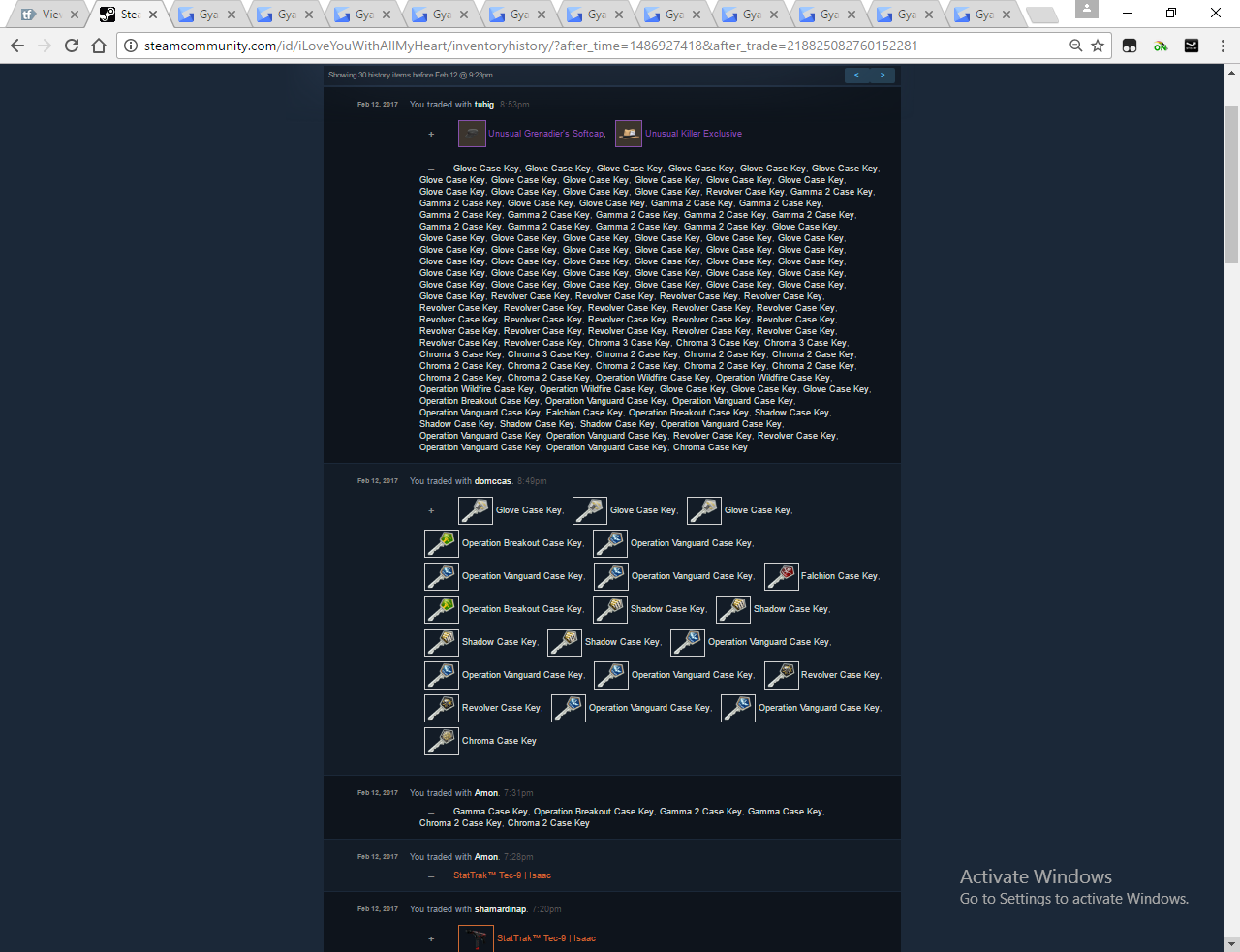The height and width of the screenshot is (952, 1240).
Task: Open the Chrome three-dot menu
Action: pyautogui.click(x=1223, y=46)
